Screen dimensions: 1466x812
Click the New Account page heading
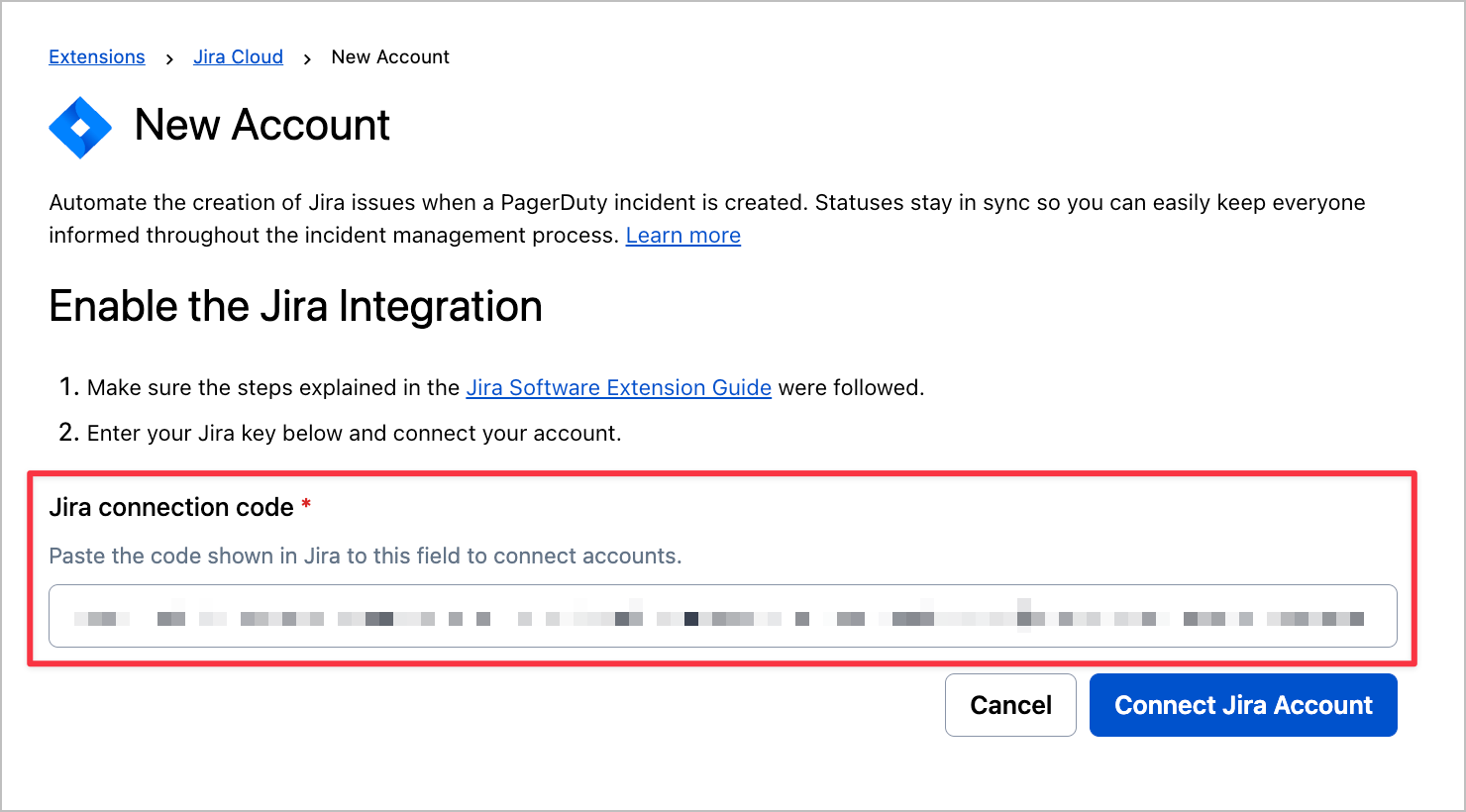(262, 126)
